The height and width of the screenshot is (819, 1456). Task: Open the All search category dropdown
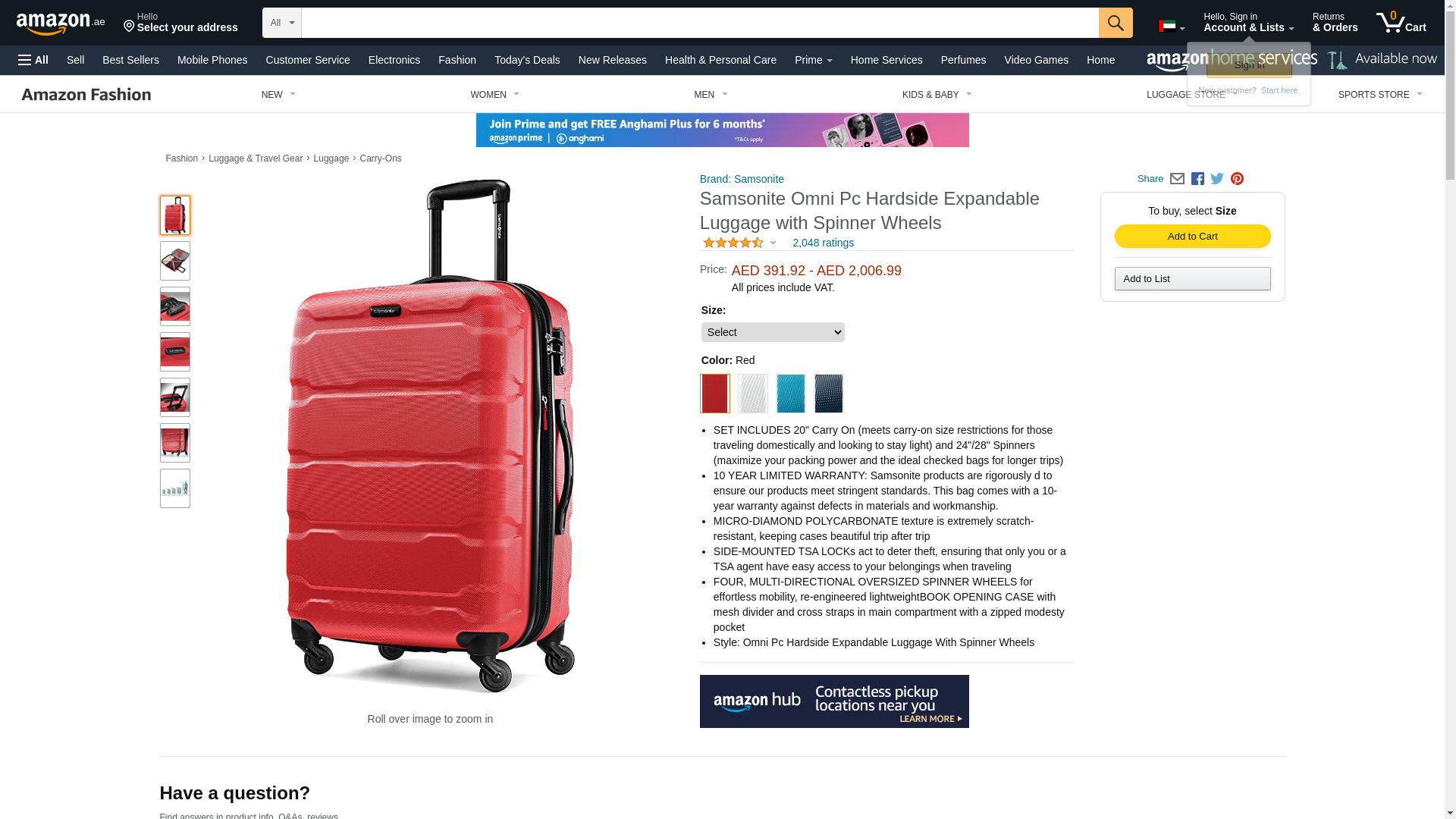[281, 23]
